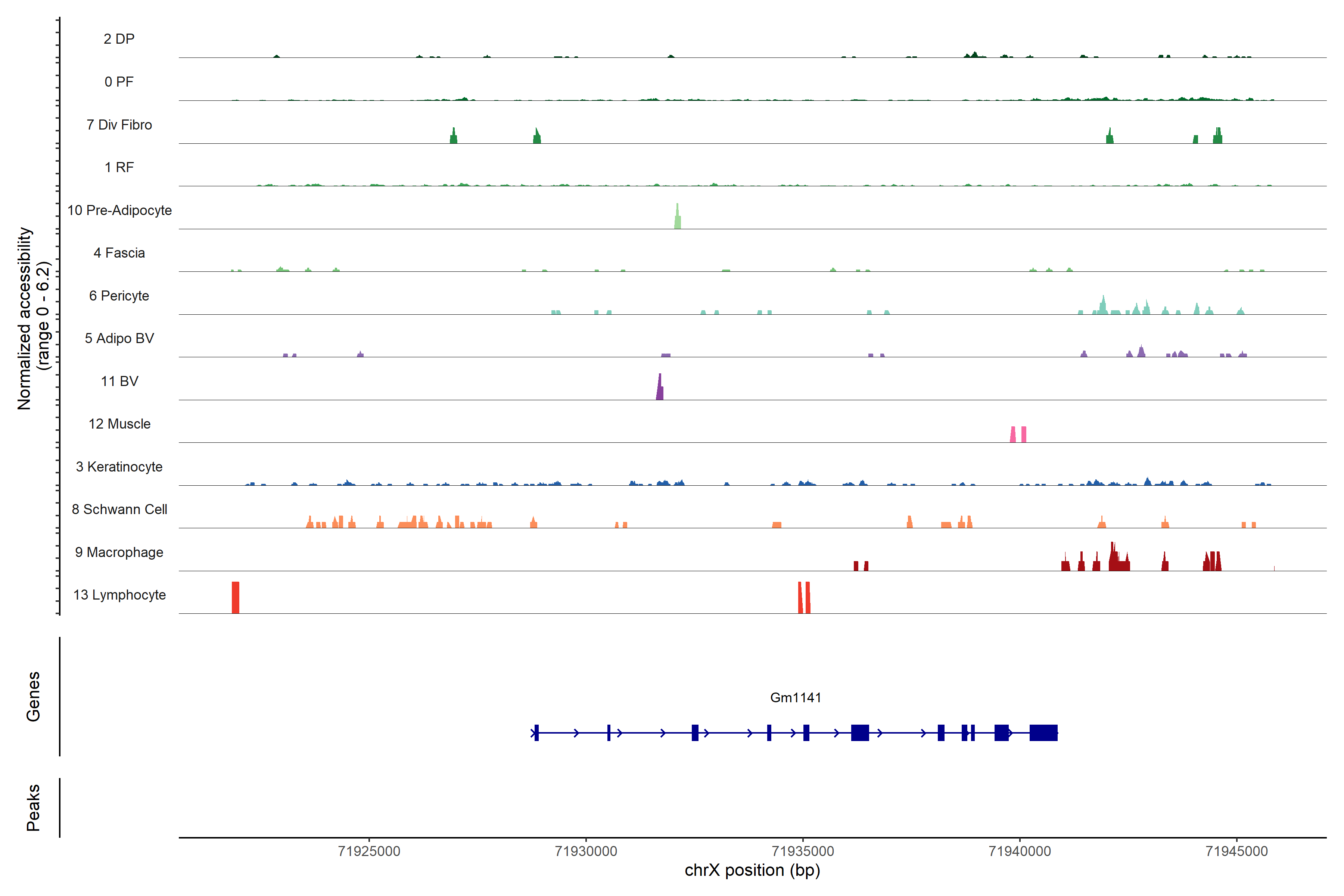Click the 3 Keratinocyte track label

point(119,467)
